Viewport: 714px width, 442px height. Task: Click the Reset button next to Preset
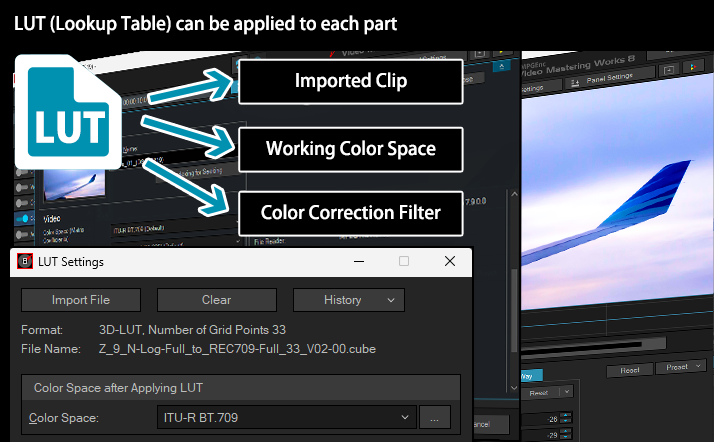(630, 370)
